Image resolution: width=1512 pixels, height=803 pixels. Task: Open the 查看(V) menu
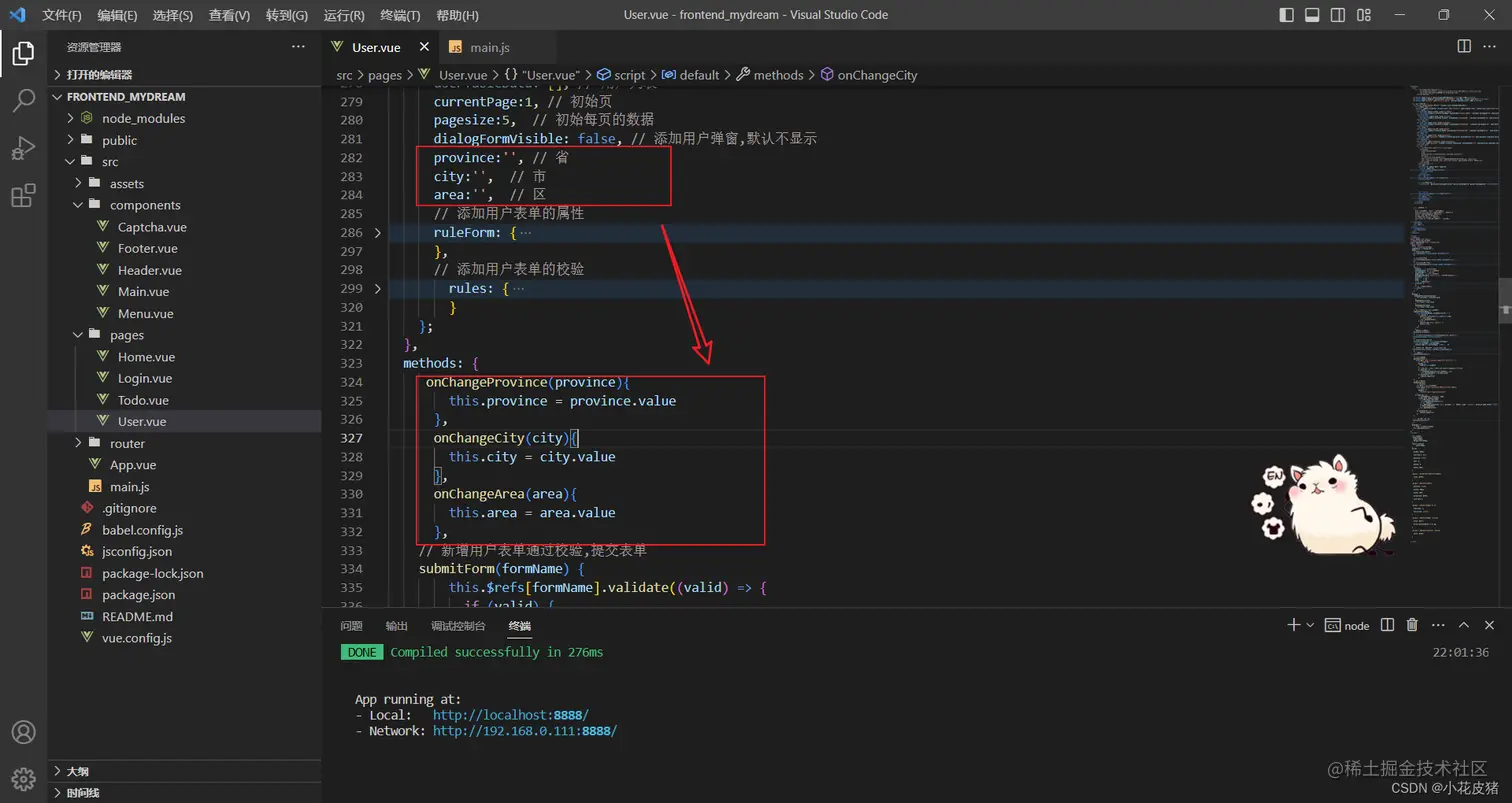pyautogui.click(x=229, y=15)
